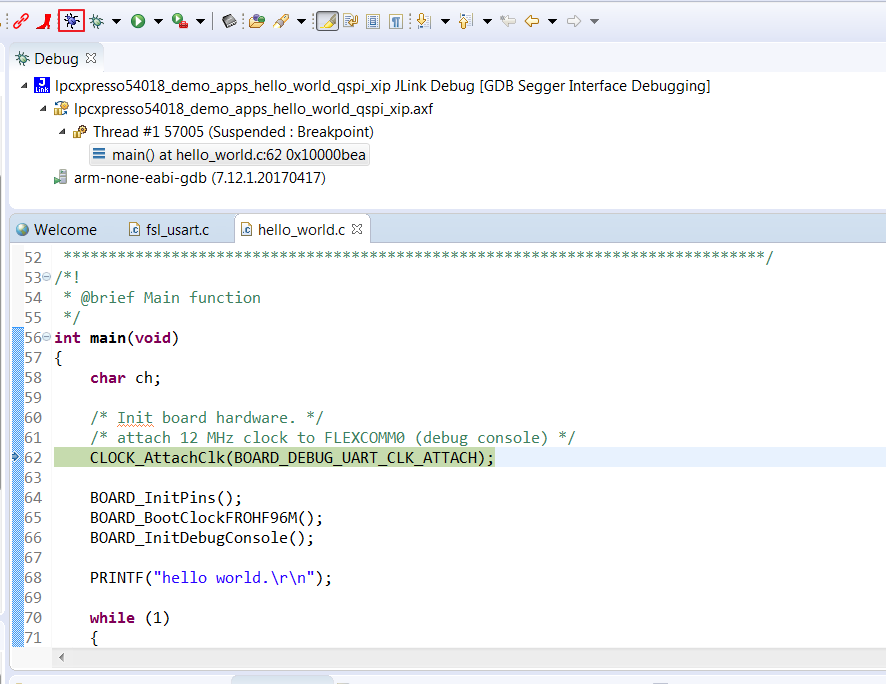Click the green Run play button
The image size is (886, 684).
point(137,20)
